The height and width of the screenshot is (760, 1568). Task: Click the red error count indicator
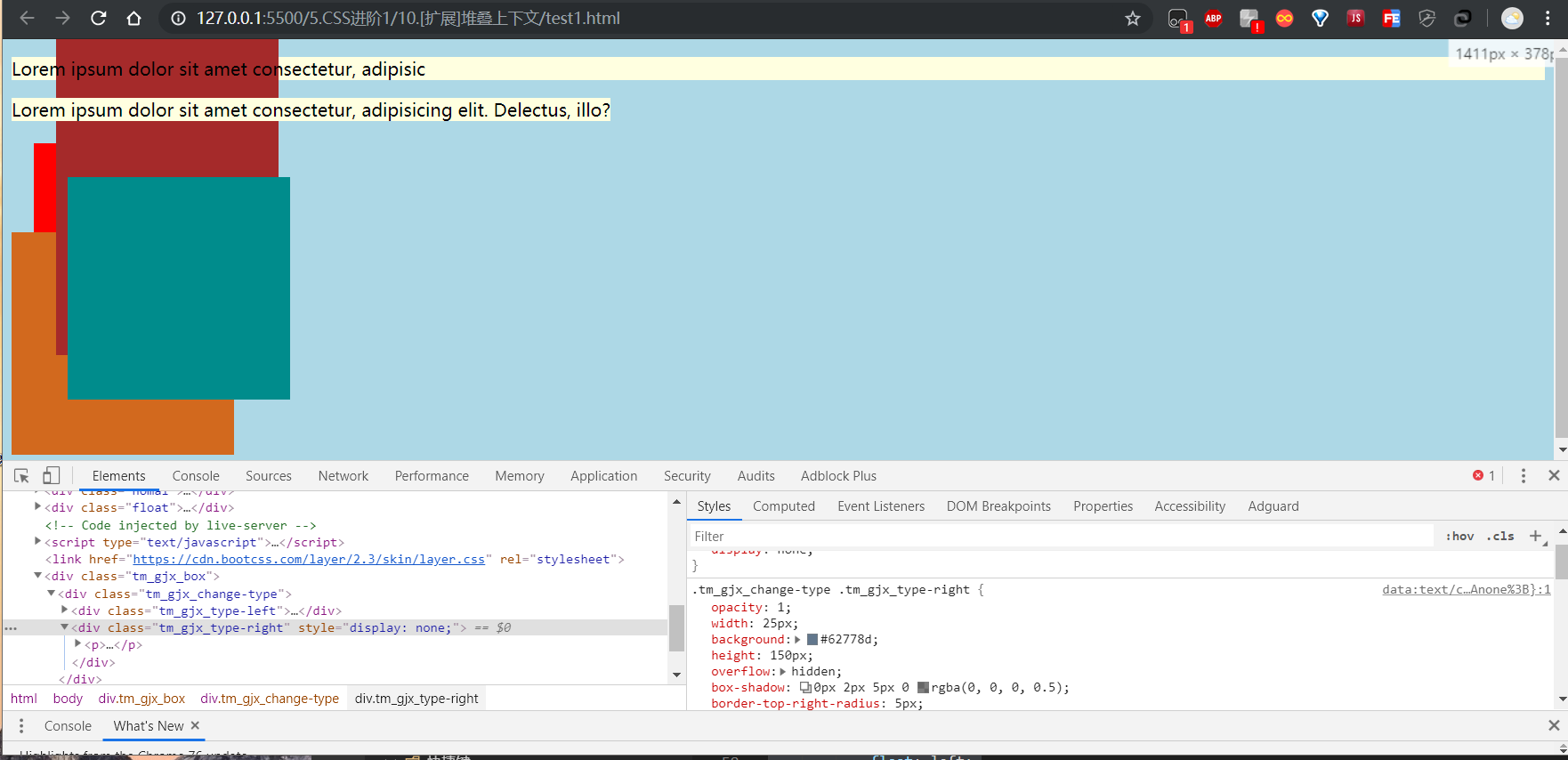[1483, 476]
